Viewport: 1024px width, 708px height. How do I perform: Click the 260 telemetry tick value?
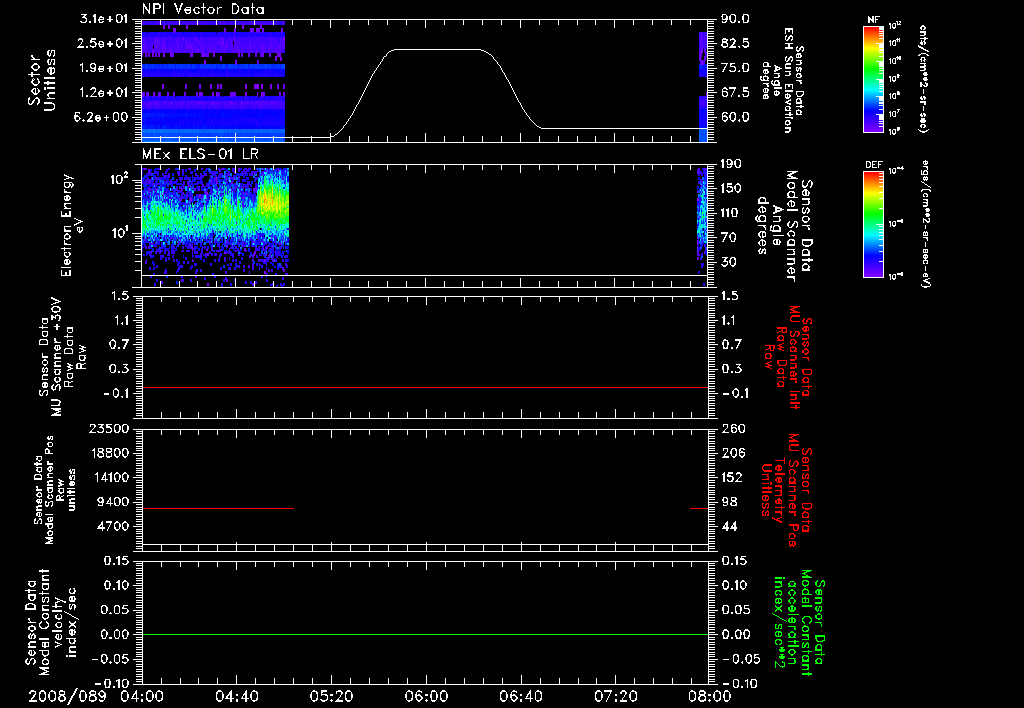tap(733, 428)
